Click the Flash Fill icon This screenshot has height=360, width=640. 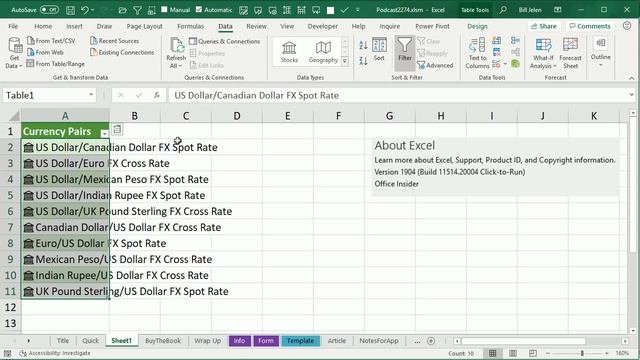coord(497,40)
